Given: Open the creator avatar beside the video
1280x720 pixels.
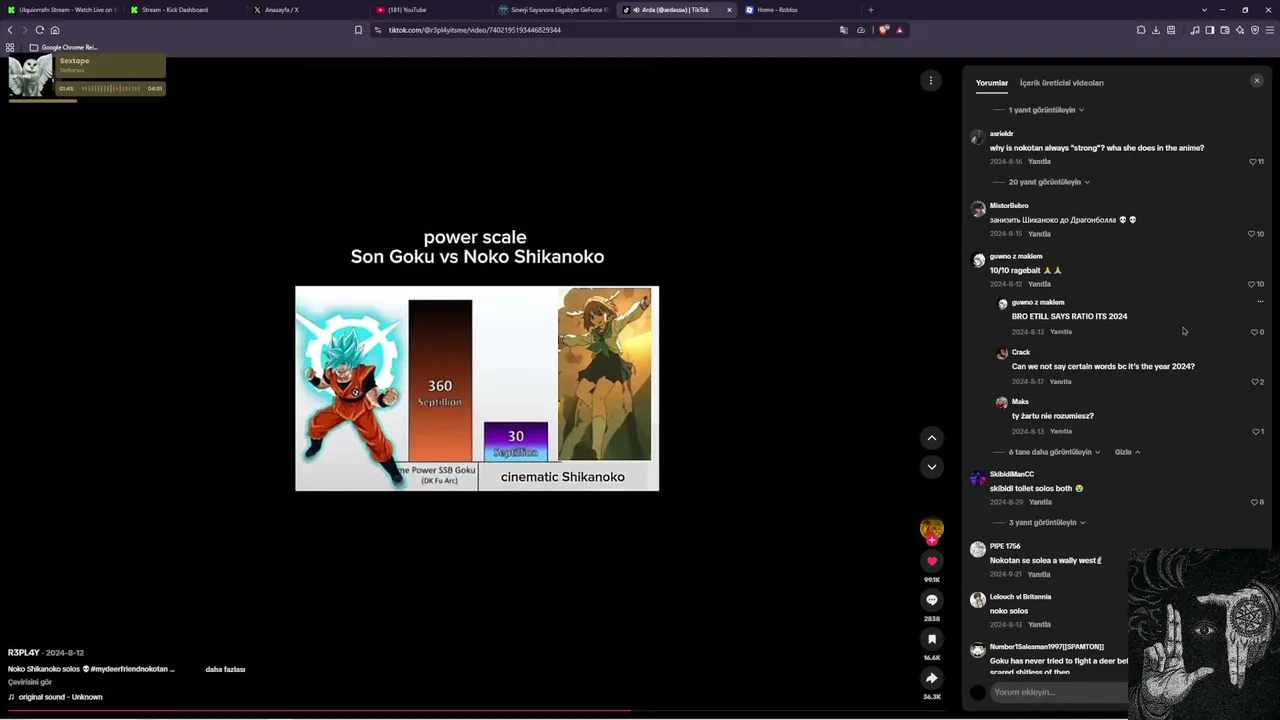Looking at the screenshot, I should point(932,529).
